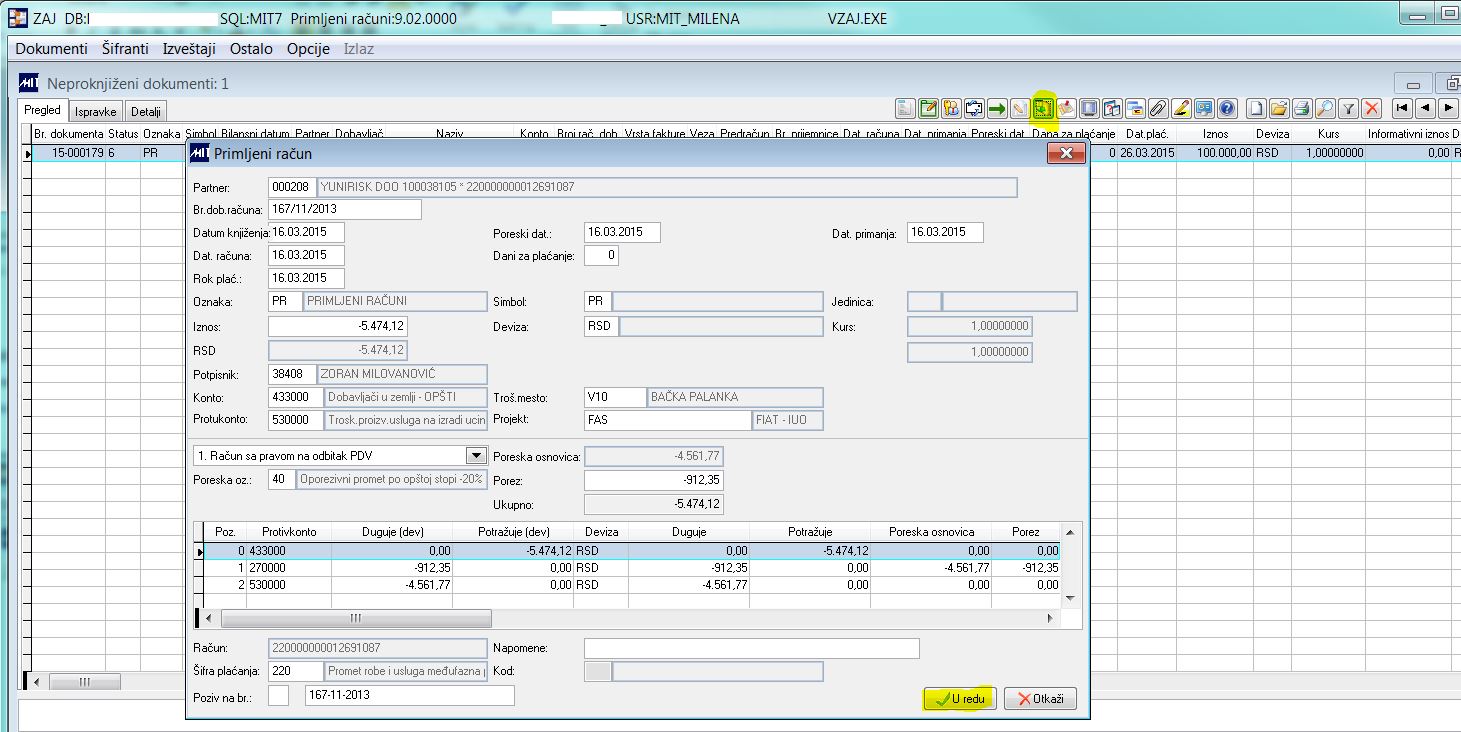The image size is (1461, 732).
Task: Click the Šifra plaćanja field 220
Action: (296, 671)
